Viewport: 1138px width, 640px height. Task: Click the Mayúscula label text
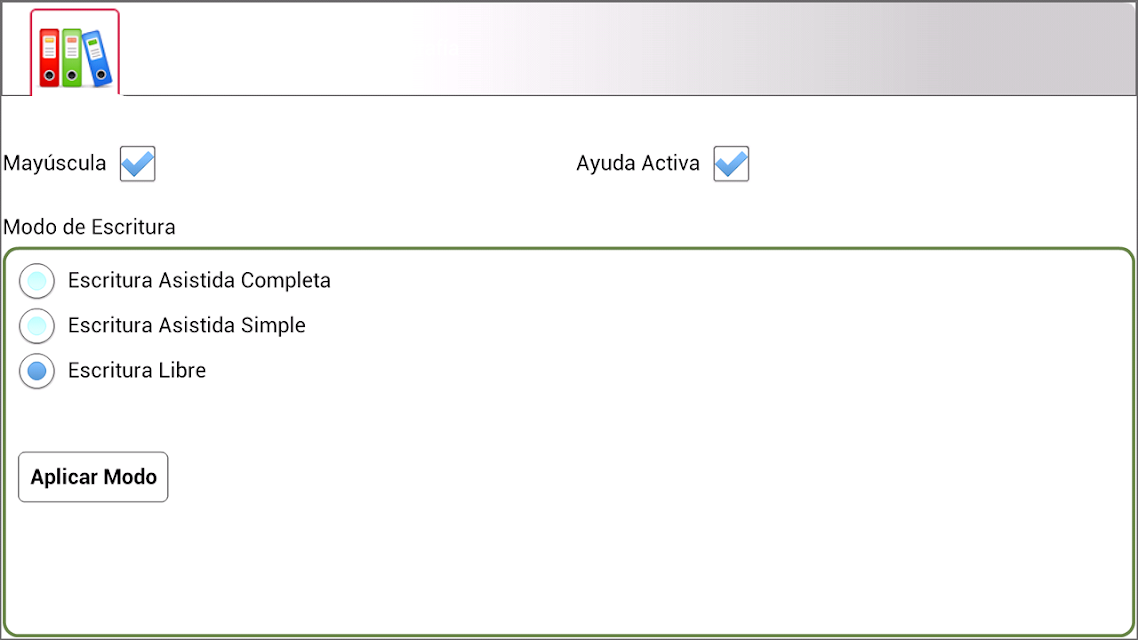54,163
